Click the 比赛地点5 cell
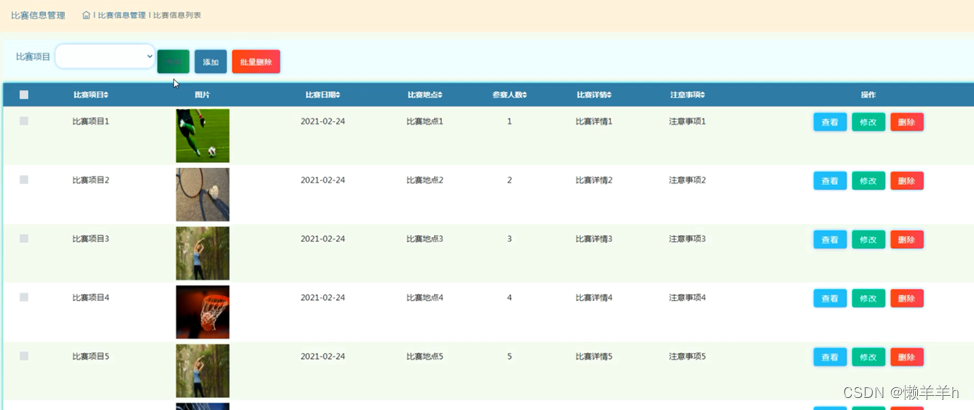The image size is (974, 410). coord(425,357)
